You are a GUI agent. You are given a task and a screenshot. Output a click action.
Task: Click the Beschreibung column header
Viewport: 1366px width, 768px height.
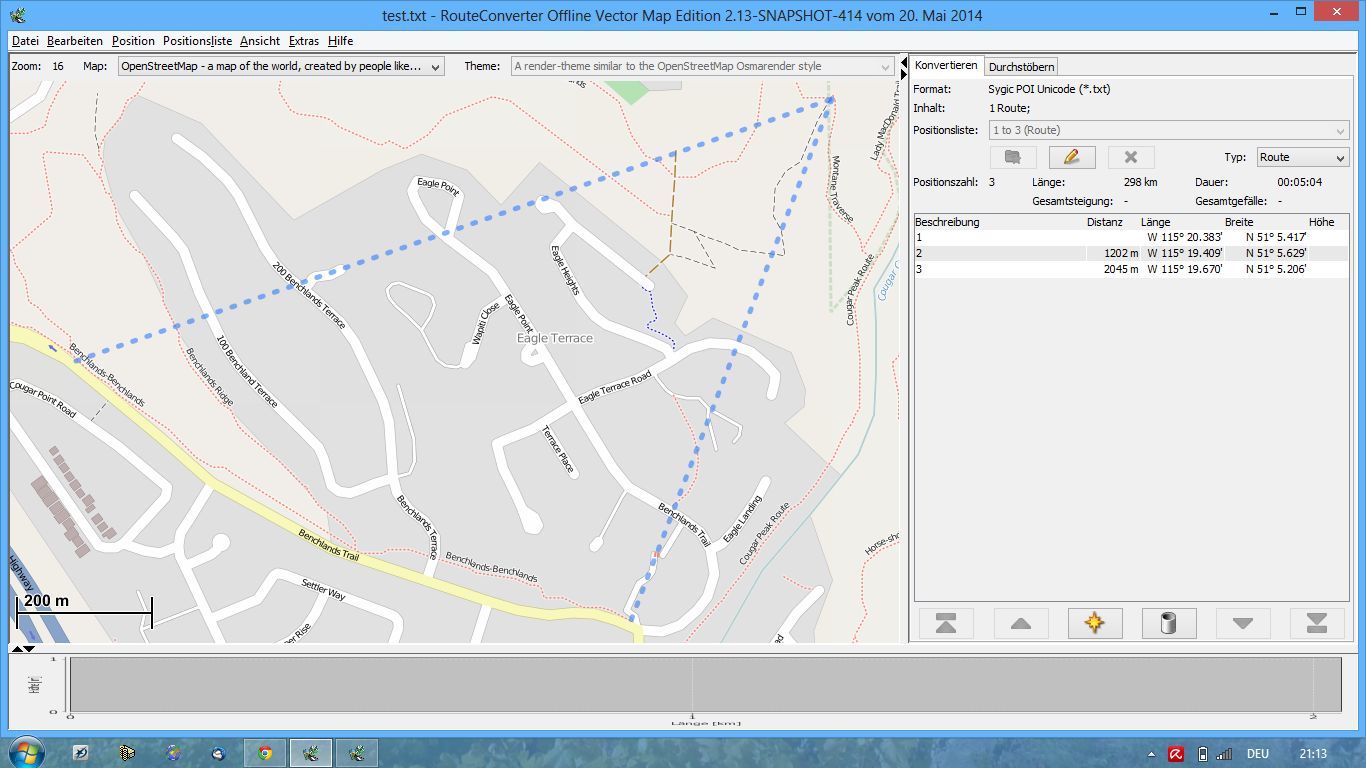point(947,222)
